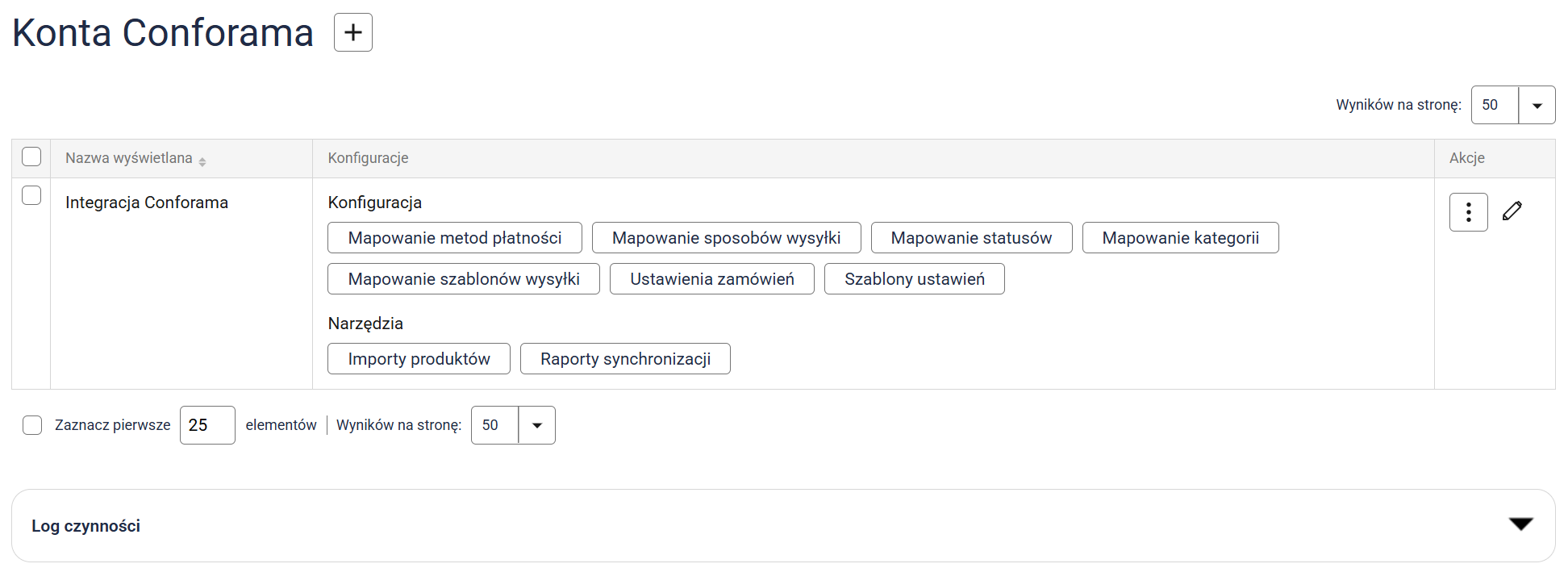Open Mapowanie metod płatności
The width and height of the screenshot is (1568, 572).
(454, 238)
